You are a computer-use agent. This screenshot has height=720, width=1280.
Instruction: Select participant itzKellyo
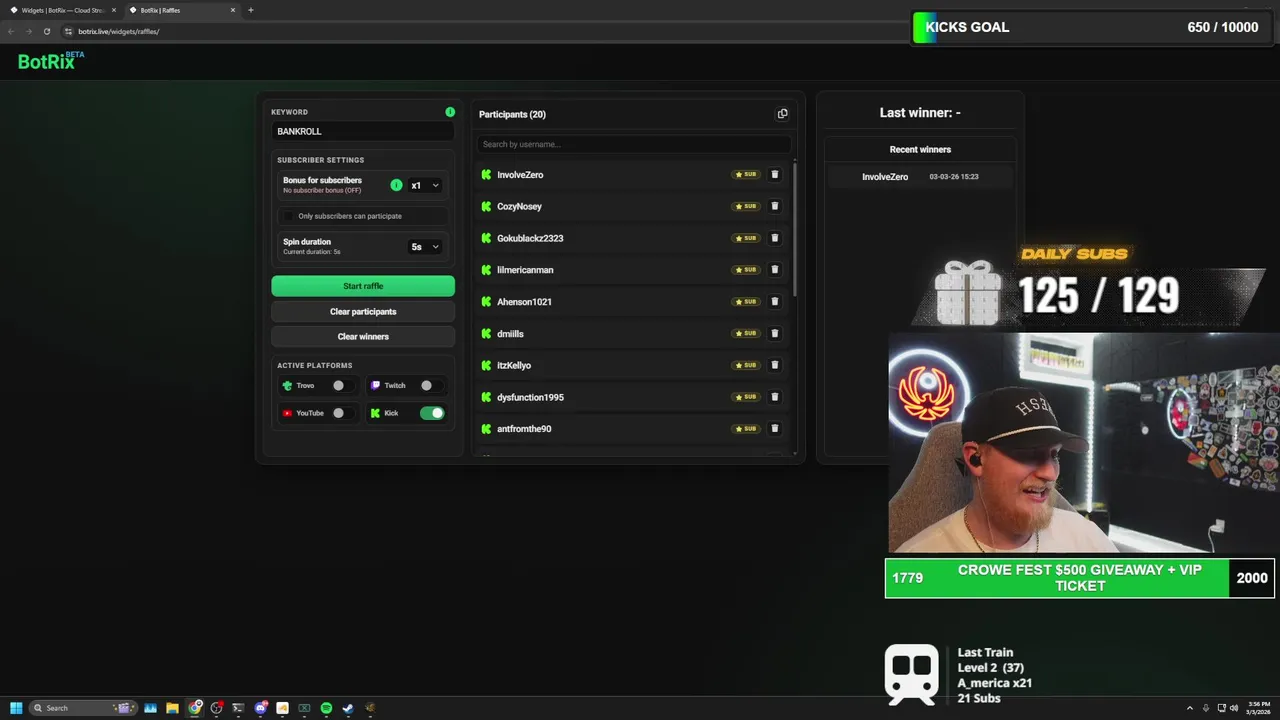[x=514, y=365]
